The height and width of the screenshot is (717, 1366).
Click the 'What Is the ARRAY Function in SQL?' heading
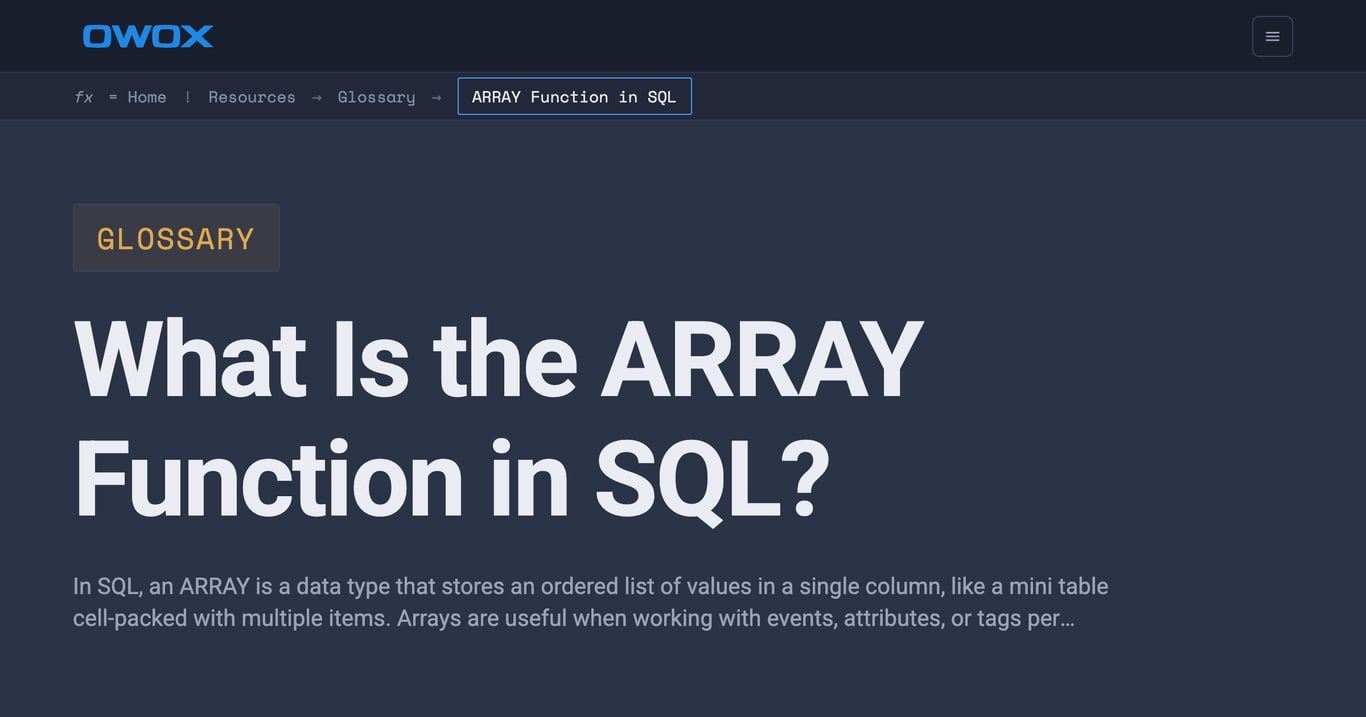(498, 420)
